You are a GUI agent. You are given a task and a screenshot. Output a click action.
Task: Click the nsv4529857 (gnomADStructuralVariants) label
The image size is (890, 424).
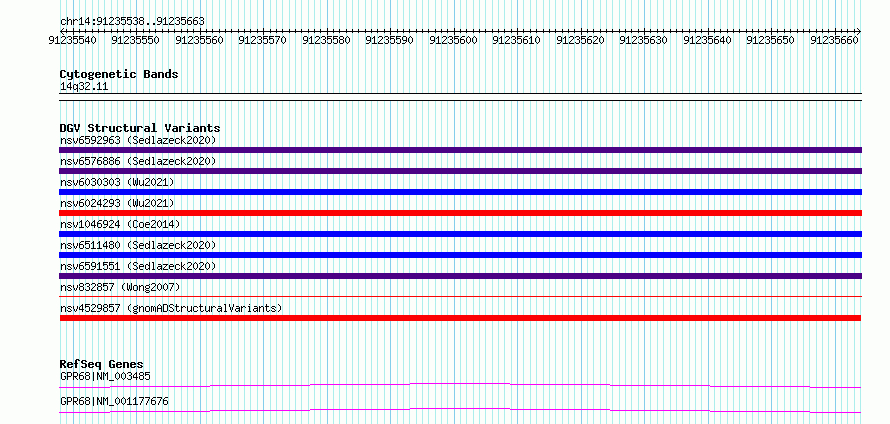tap(171, 308)
